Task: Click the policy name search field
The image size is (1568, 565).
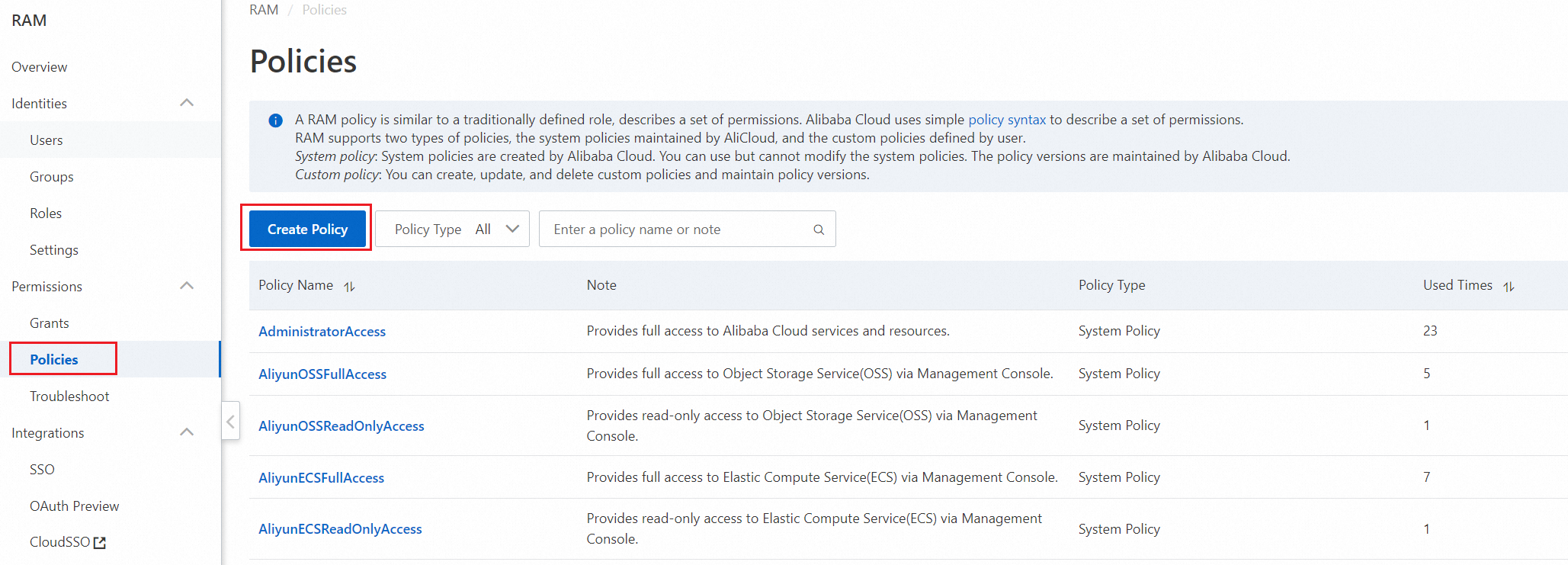Action: point(678,230)
